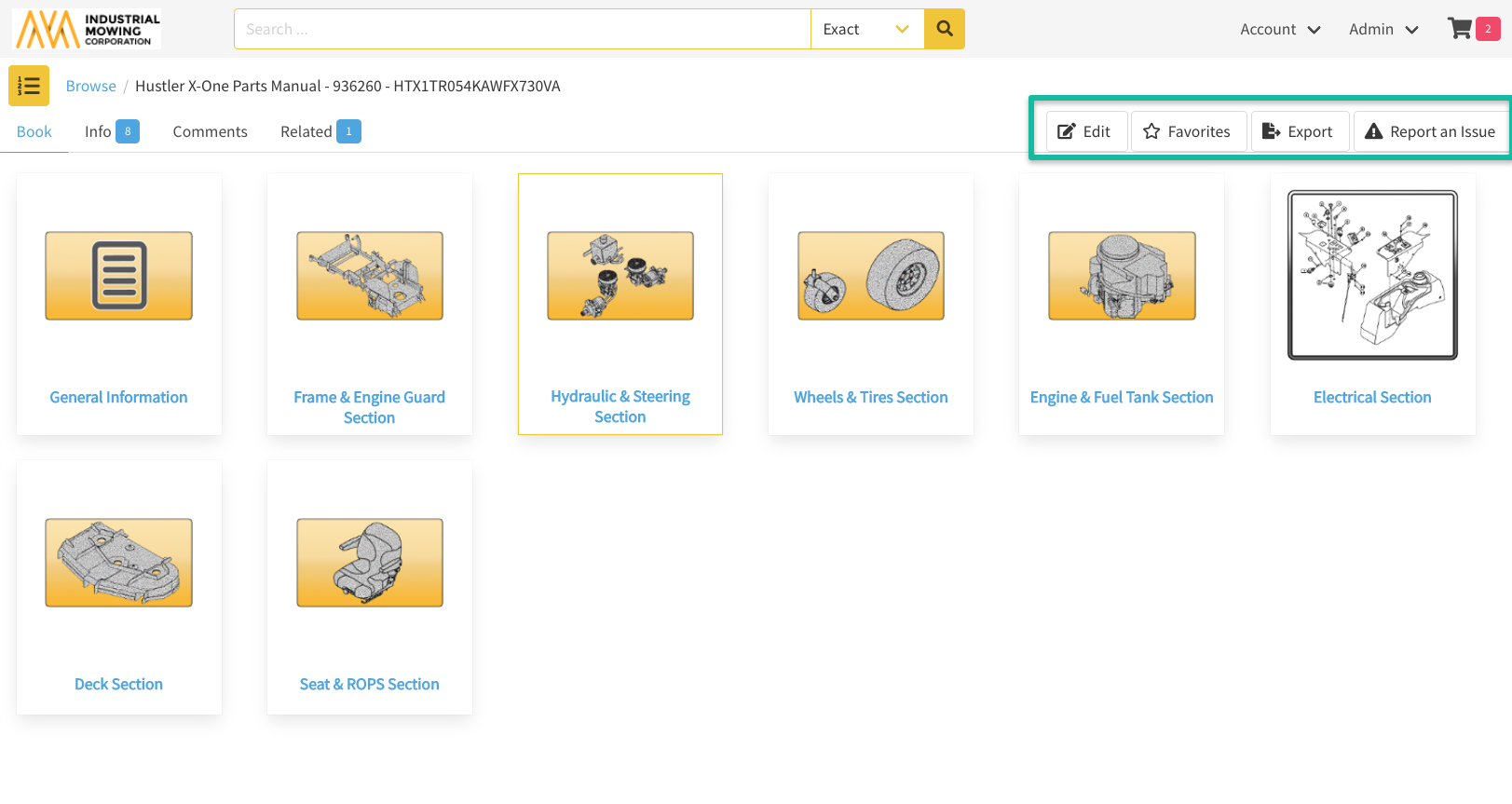Type in the Search input field

(522, 29)
